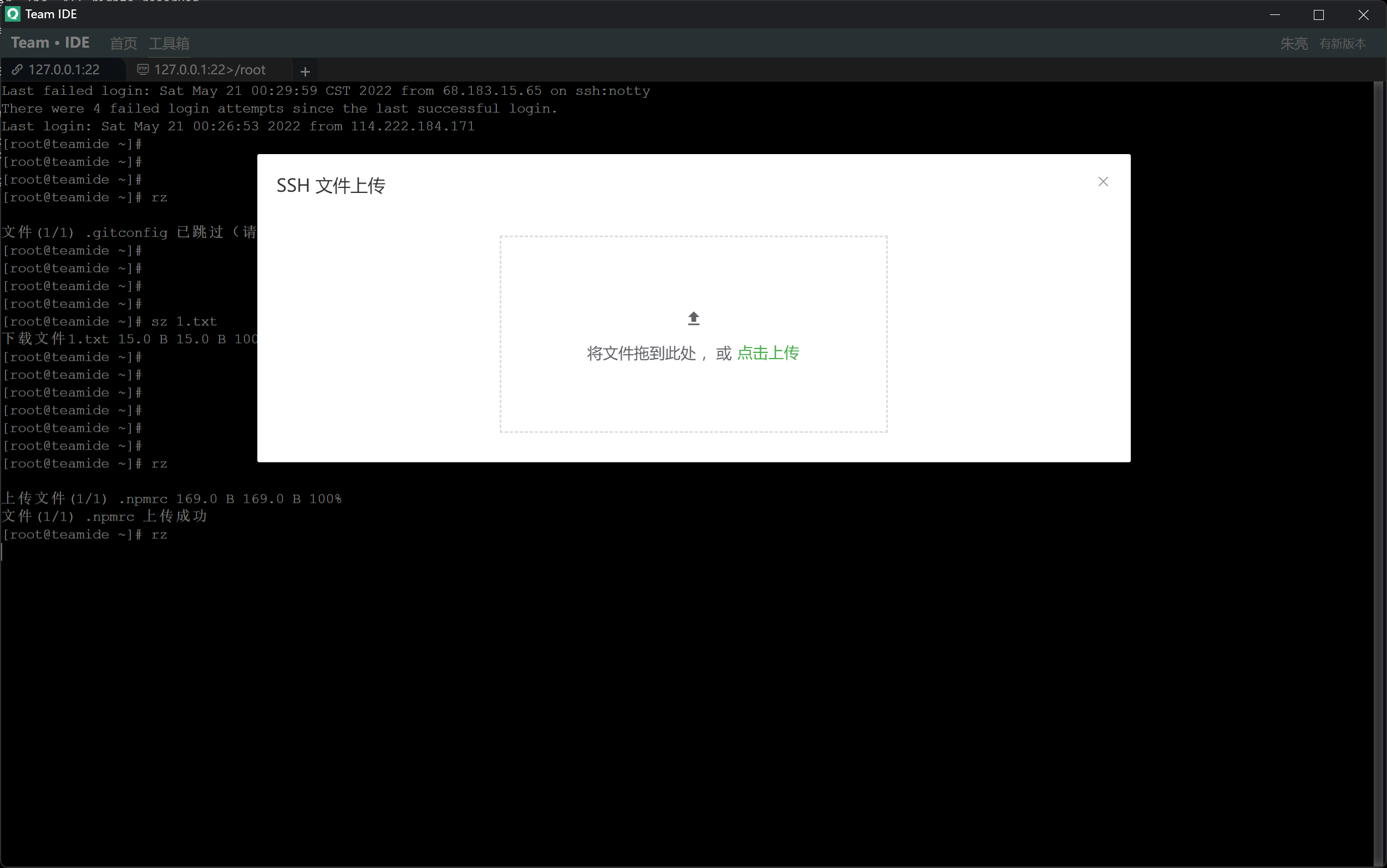Maximize the Team IDE window

1319,15
